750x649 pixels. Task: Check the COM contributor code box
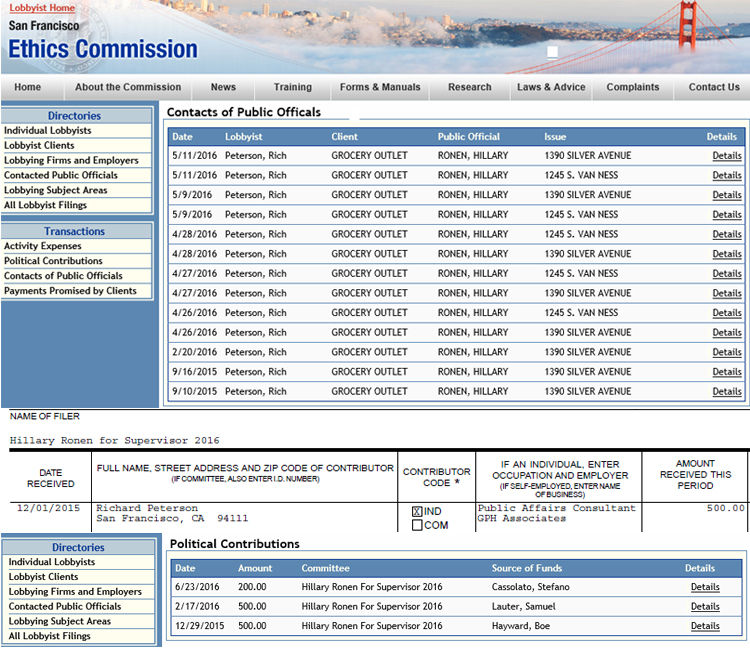pyautogui.click(x=418, y=525)
